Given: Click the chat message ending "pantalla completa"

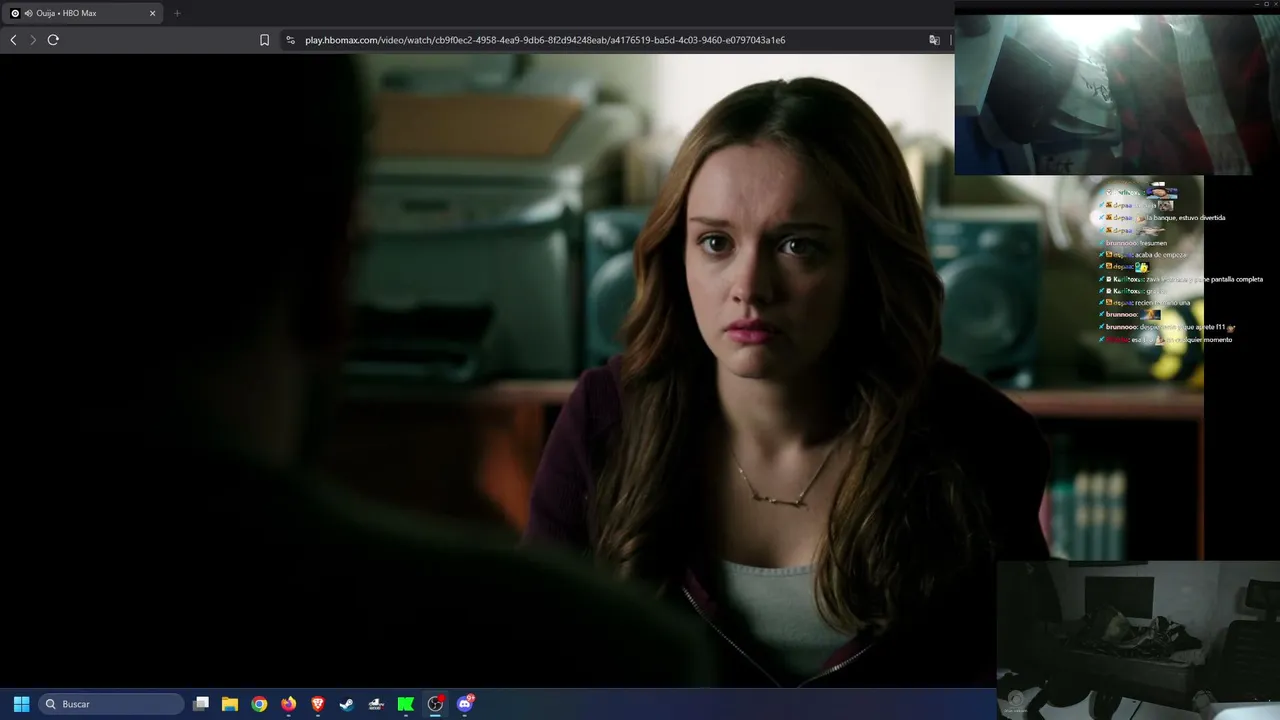Looking at the screenshot, I should click(x=1181, y=279).
